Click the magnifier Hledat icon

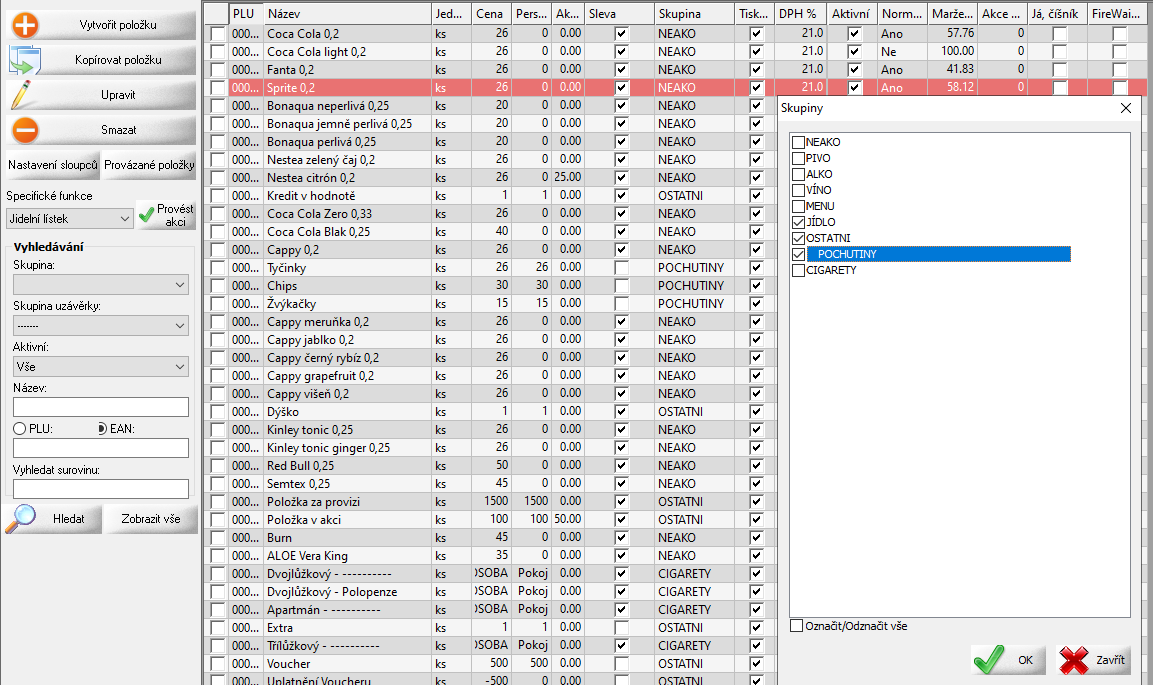pos(22,519)
